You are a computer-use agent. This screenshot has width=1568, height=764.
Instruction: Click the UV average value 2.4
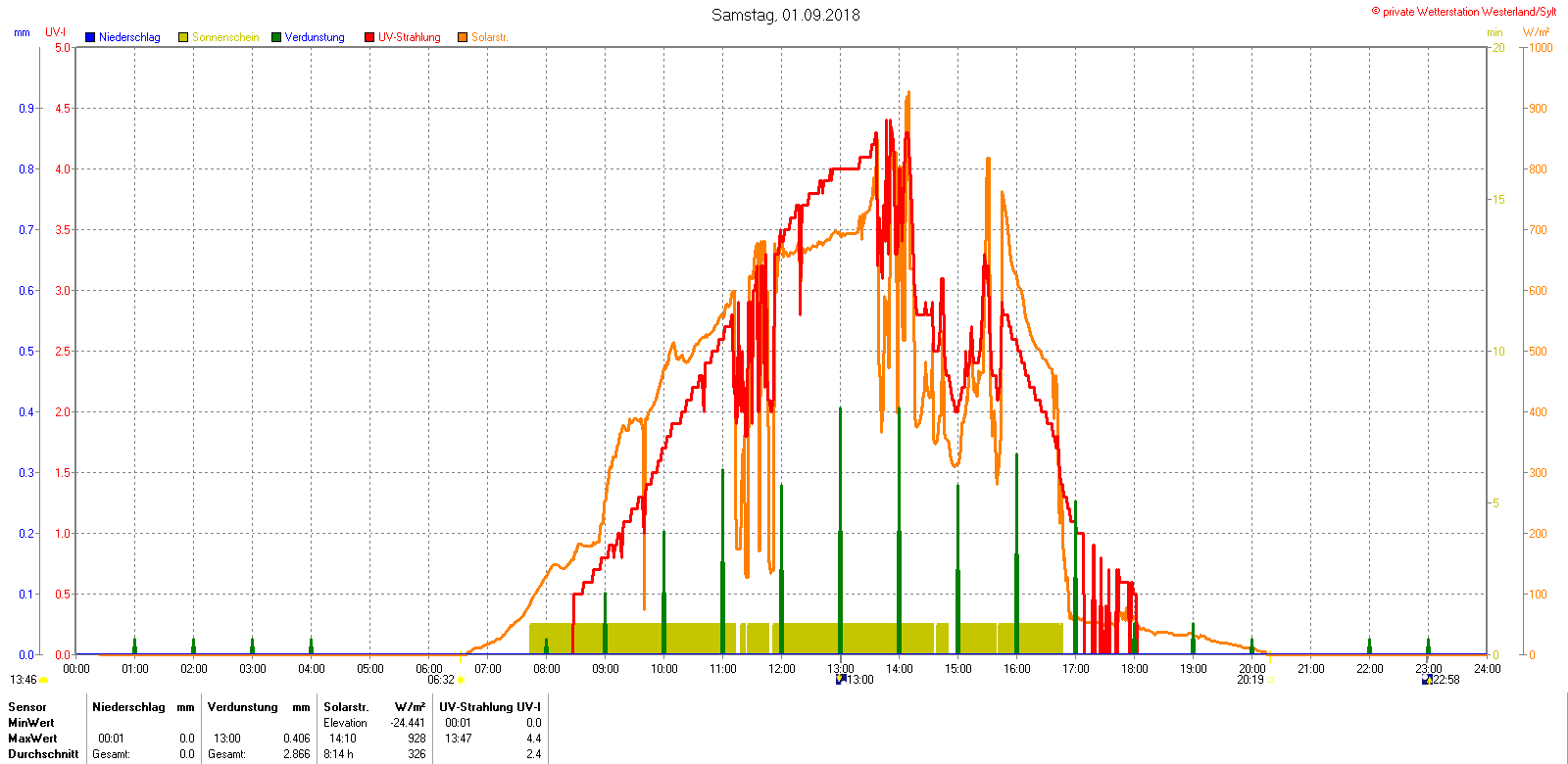(533, 754)
